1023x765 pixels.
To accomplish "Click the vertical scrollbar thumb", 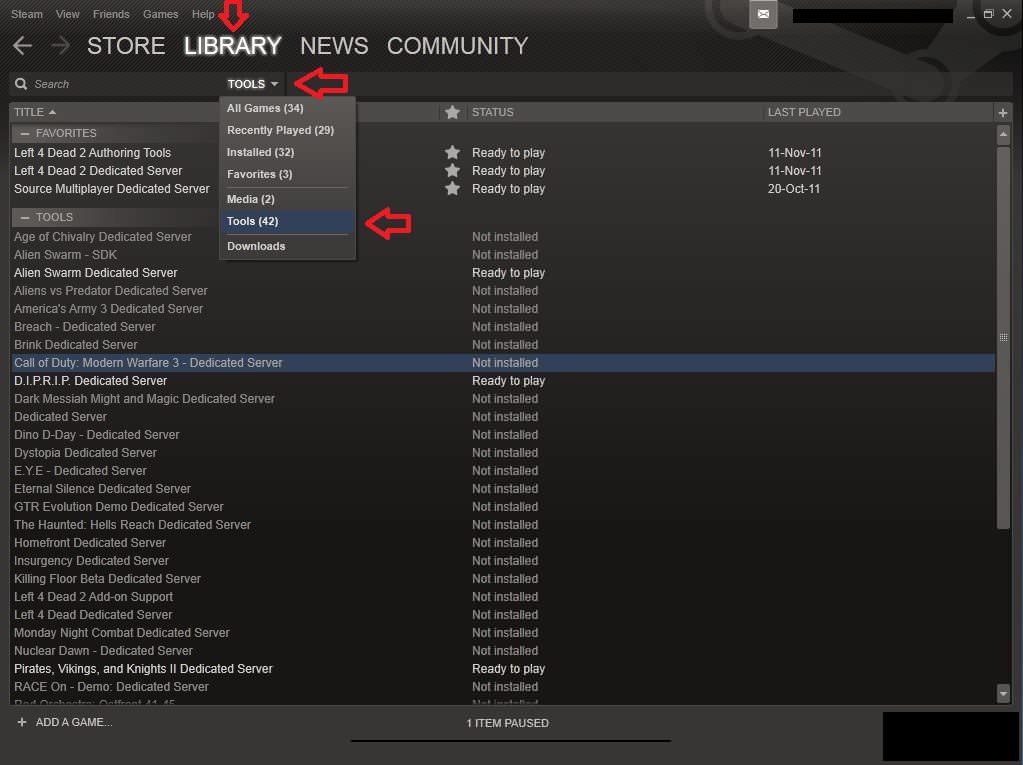I will coord(1003,338).
